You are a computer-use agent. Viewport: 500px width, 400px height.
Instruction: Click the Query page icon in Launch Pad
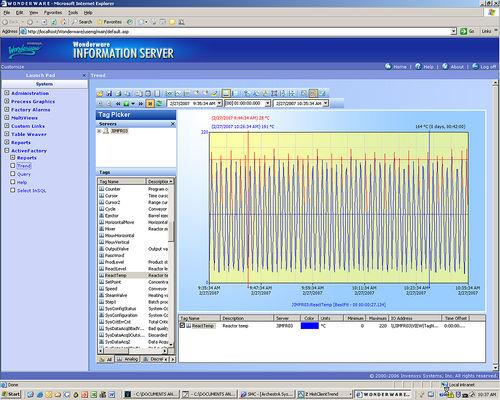click(x=13, y=174)
